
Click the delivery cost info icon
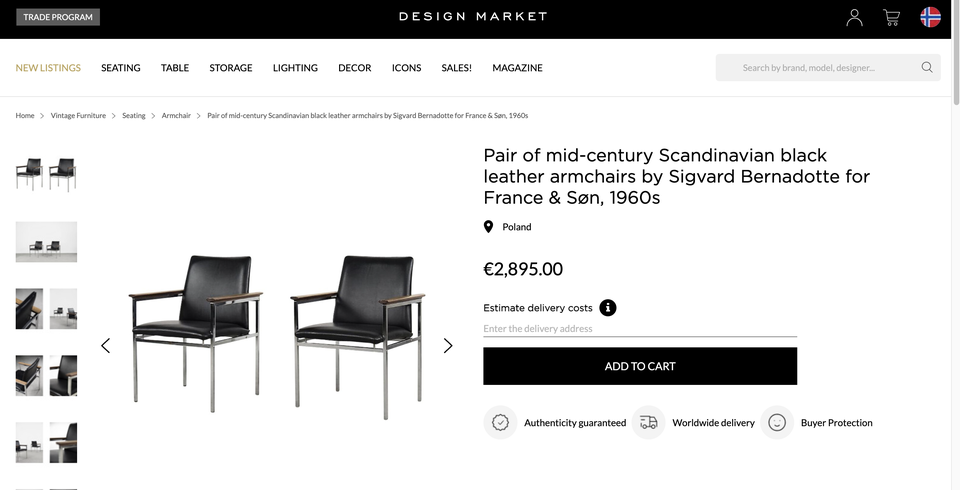[x=608, y=308]
